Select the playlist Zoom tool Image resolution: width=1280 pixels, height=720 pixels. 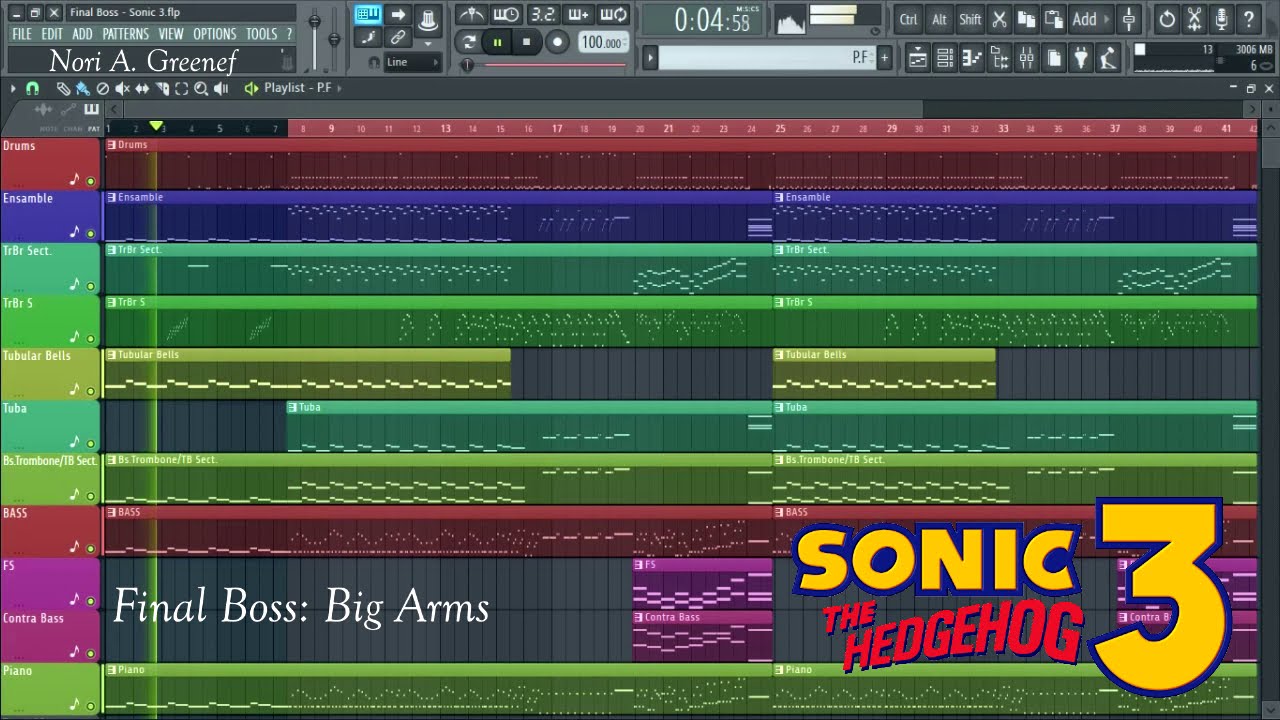click(201, 88)
